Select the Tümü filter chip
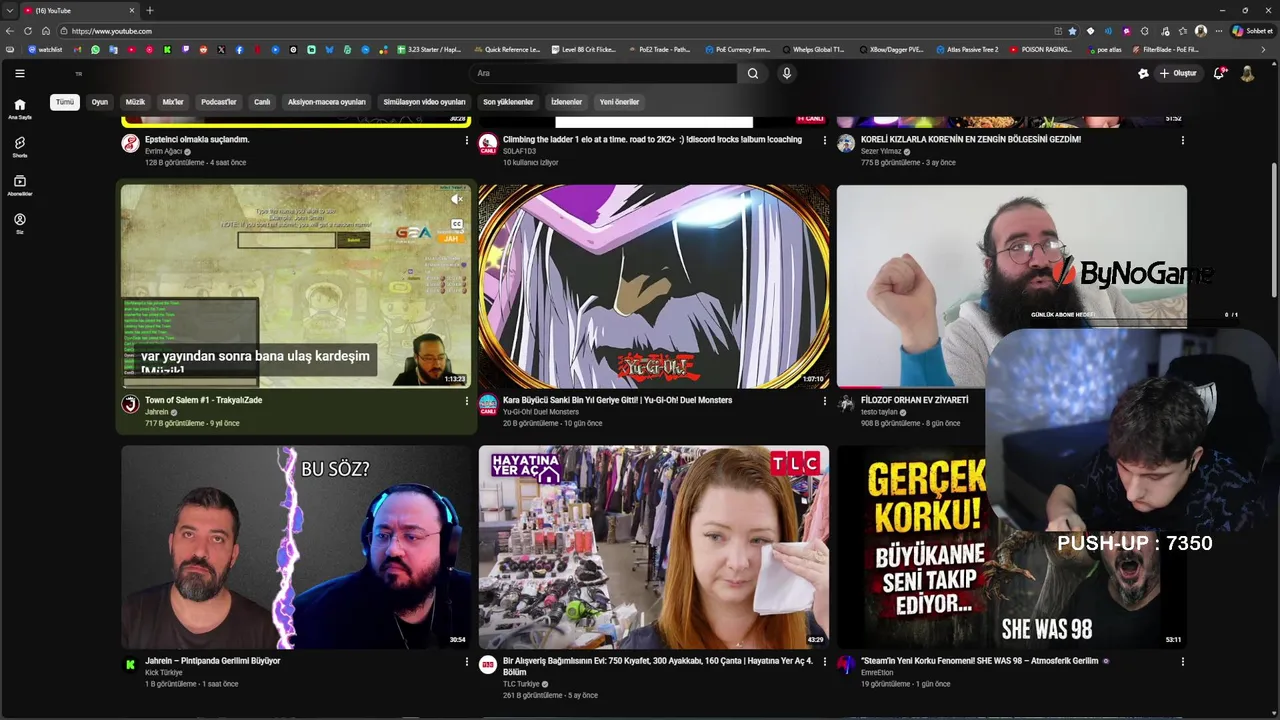 coord(65,102)
